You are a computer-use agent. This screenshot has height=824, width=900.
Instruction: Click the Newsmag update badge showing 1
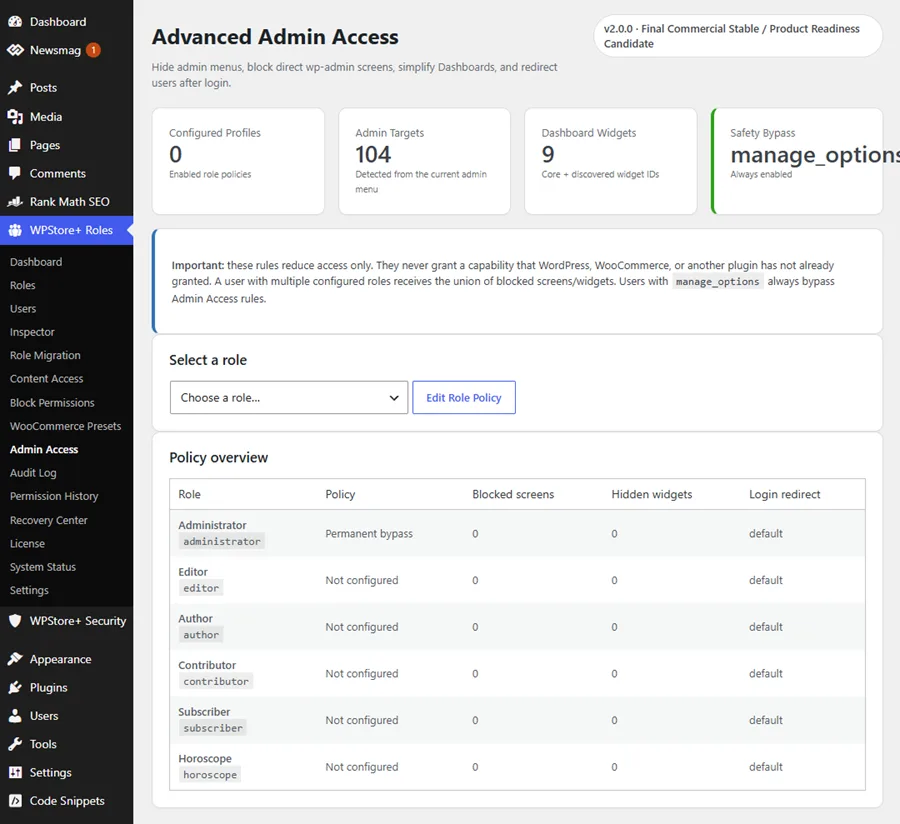[94, 50]
